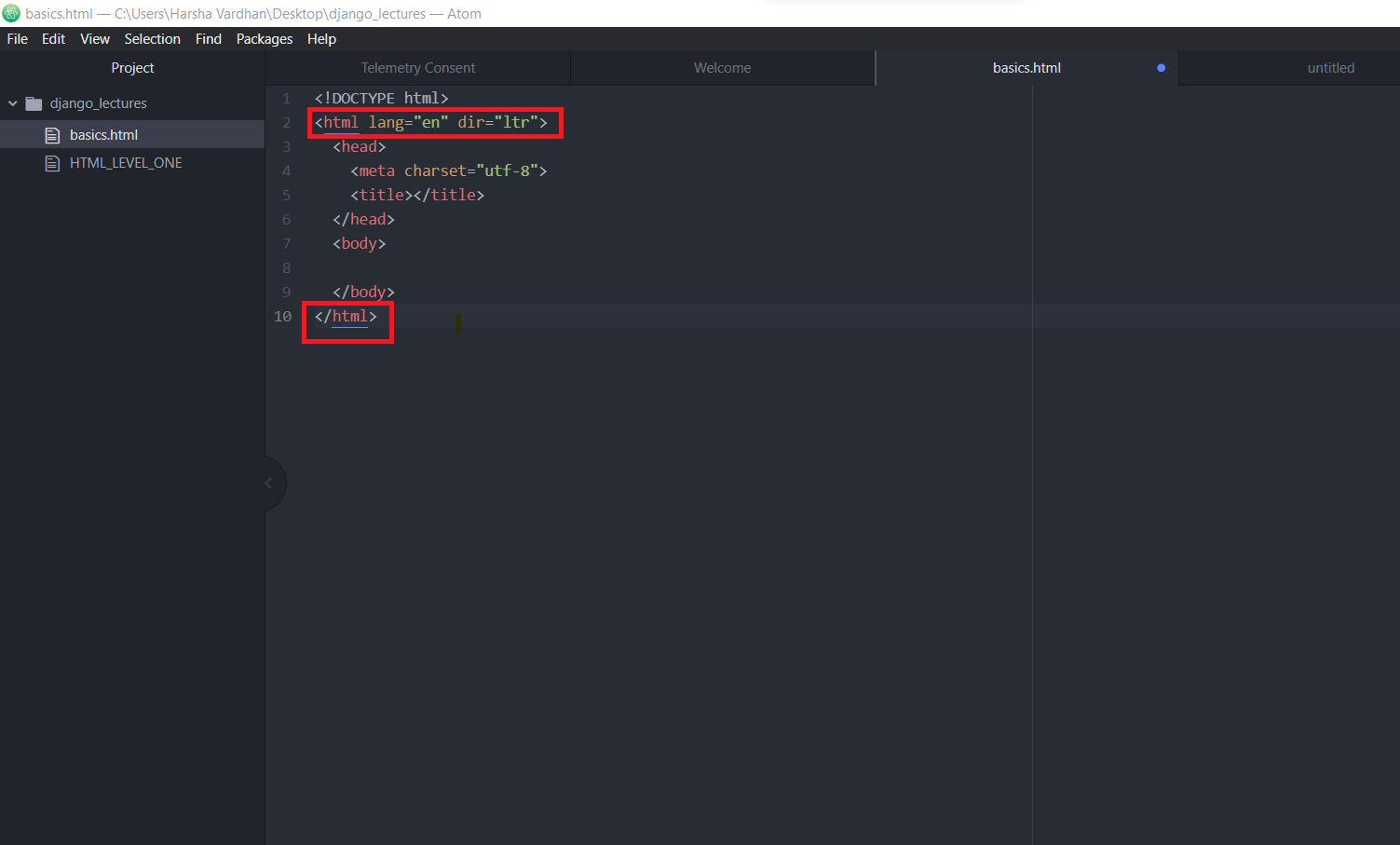Click the blue modified dot on basics.html tab

[1161, 68]
